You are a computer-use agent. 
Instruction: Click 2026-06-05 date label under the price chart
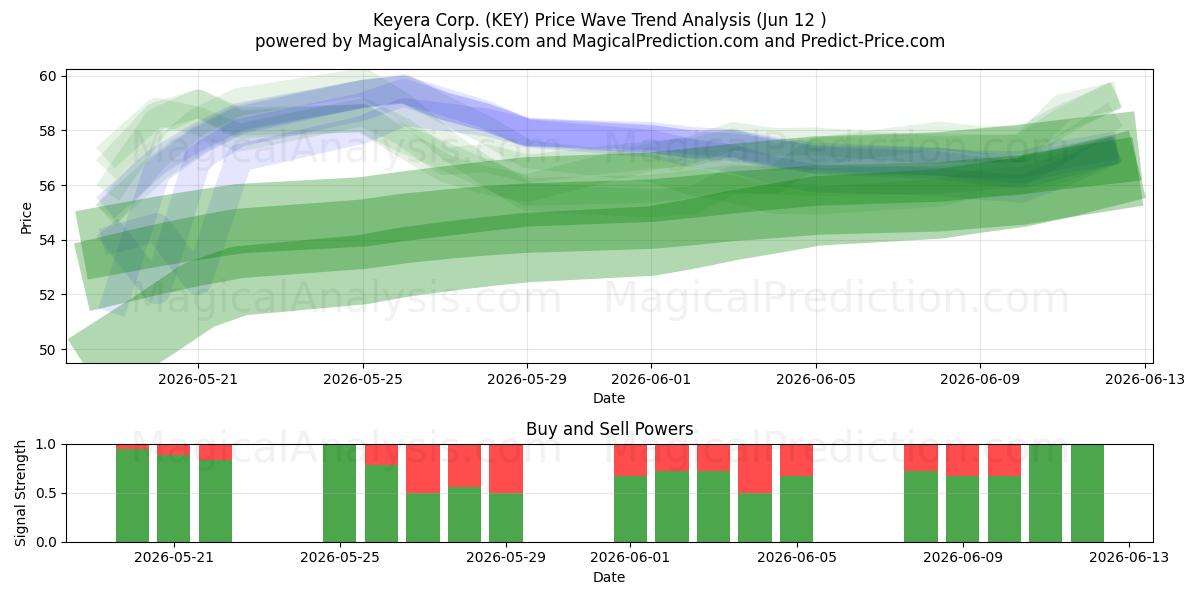click(x=817, y=380)
